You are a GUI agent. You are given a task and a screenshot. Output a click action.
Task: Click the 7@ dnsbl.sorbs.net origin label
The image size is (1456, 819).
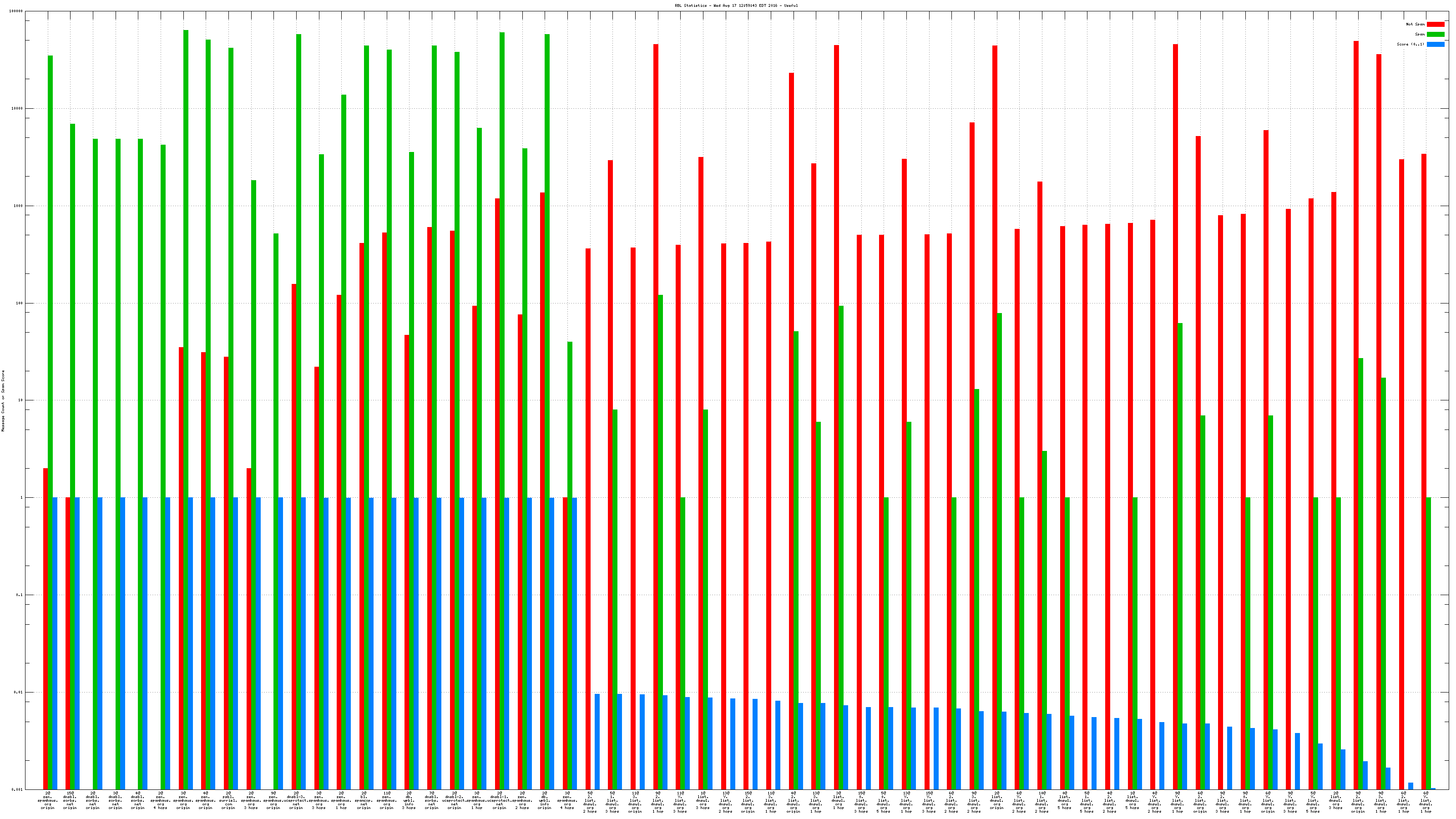tap(432, 801)
